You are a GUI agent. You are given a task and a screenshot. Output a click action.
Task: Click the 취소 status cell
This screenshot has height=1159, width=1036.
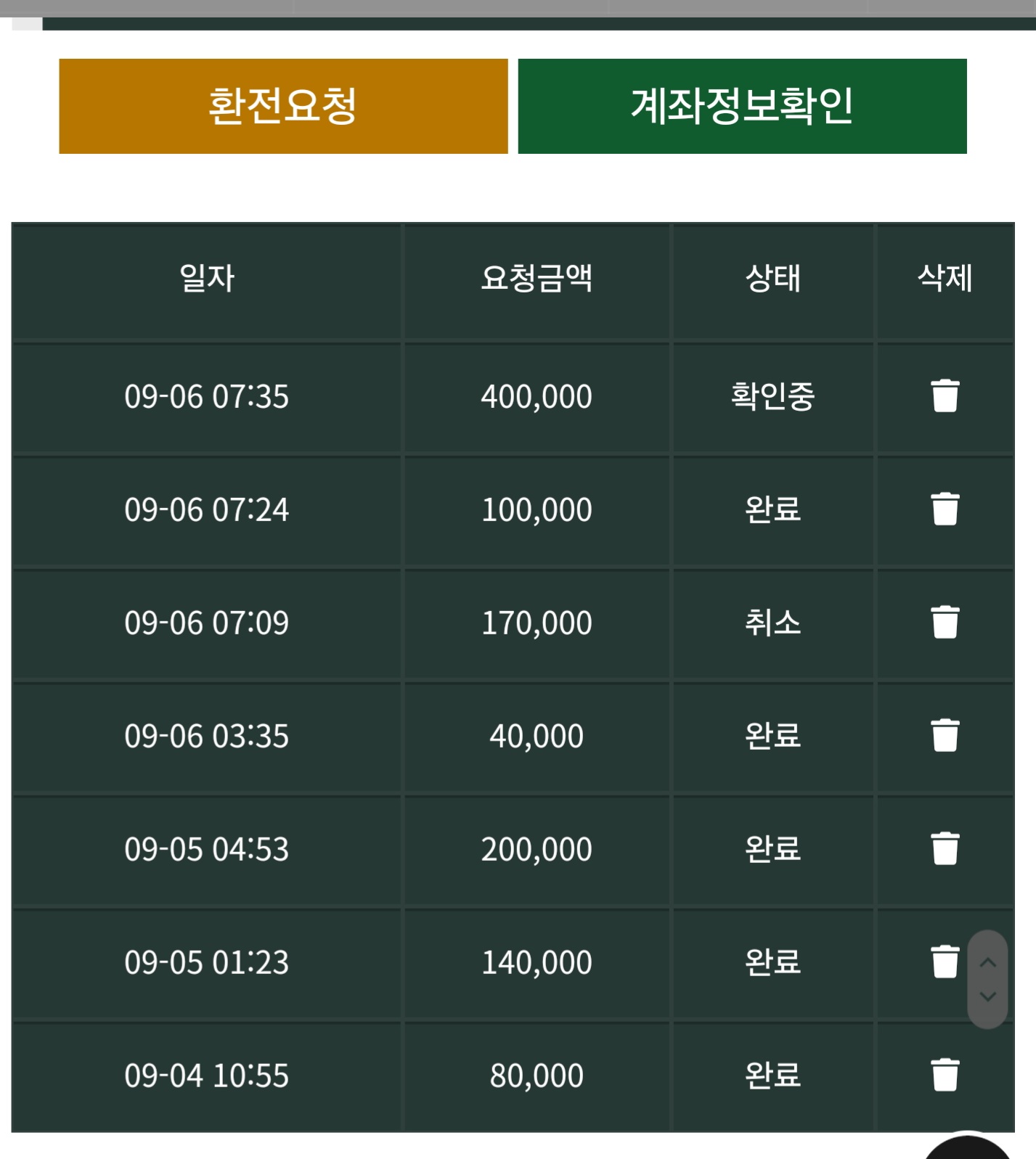[773, 623]
